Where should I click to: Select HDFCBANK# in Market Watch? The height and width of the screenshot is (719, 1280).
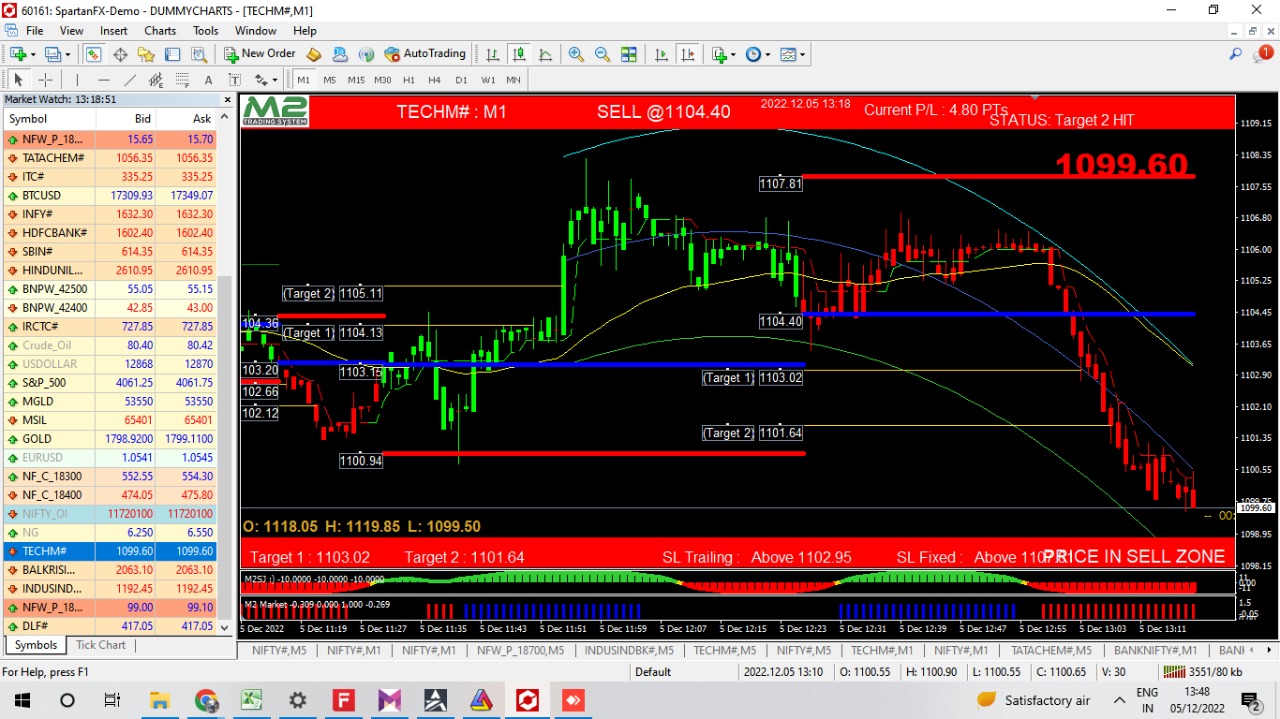[109, 233]
